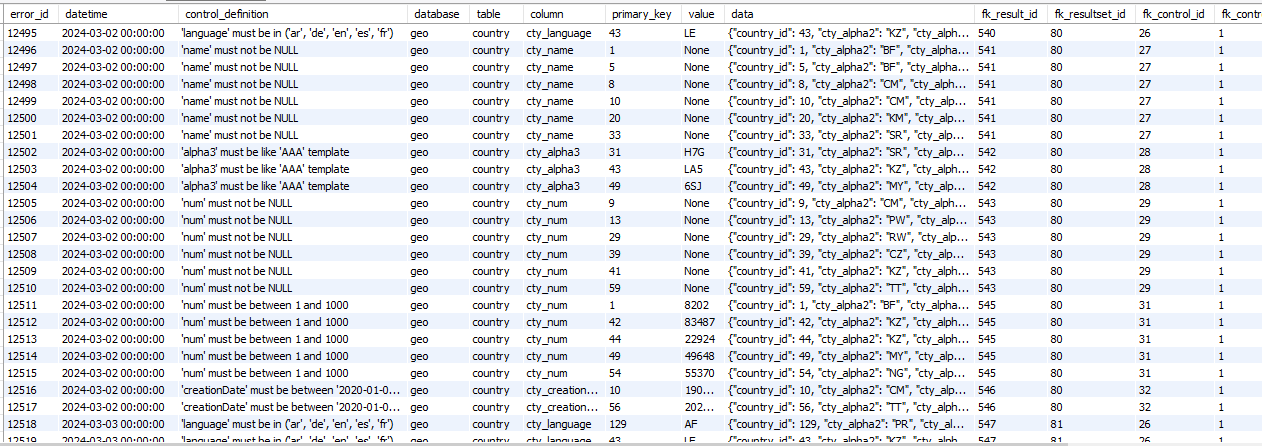Select error_id cell 12516
Viewport: 1262px width, 446px height.
(22, 390)
